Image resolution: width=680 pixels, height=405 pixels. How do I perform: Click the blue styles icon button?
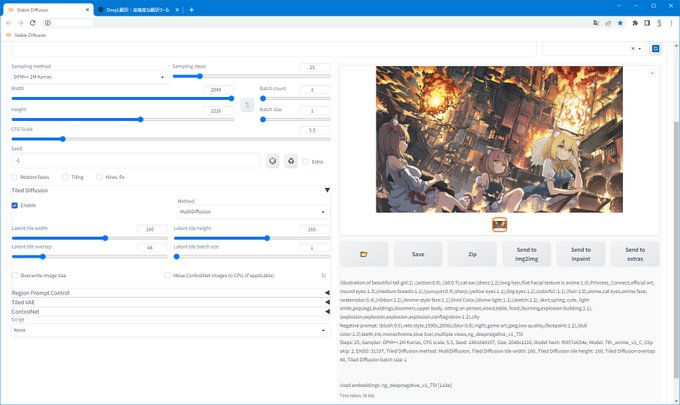pos(655,49)
